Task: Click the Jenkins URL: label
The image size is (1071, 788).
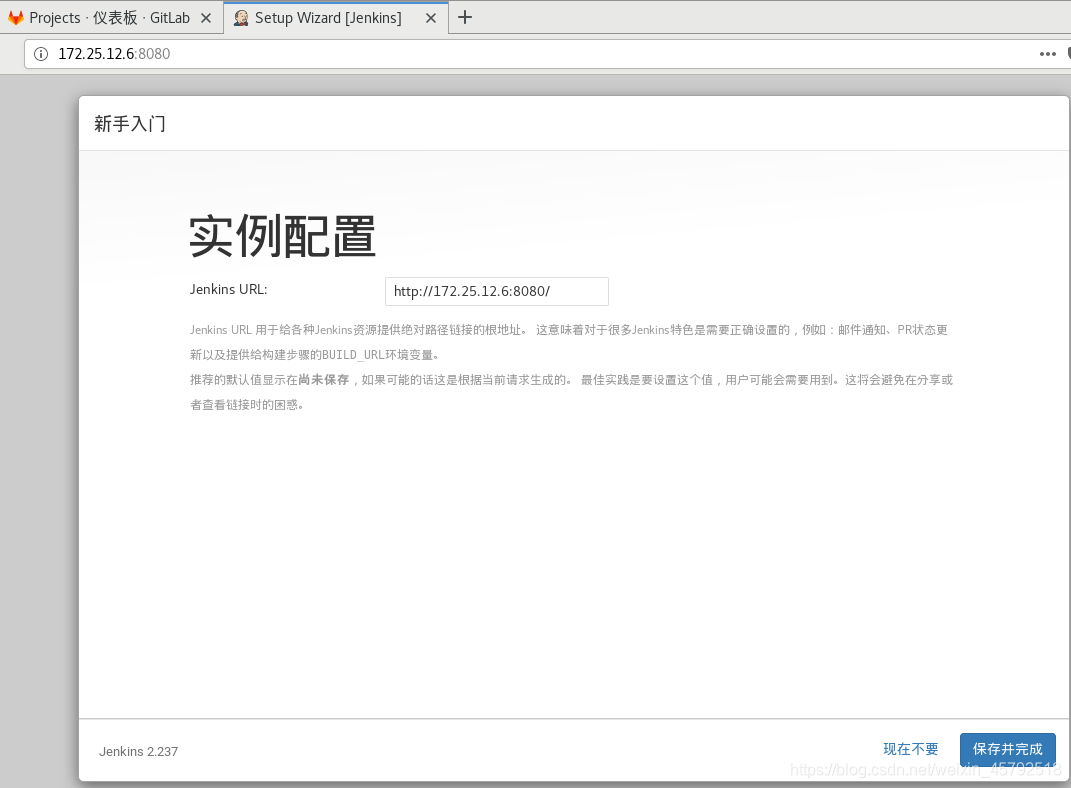Action: click(x=228, y=290)
